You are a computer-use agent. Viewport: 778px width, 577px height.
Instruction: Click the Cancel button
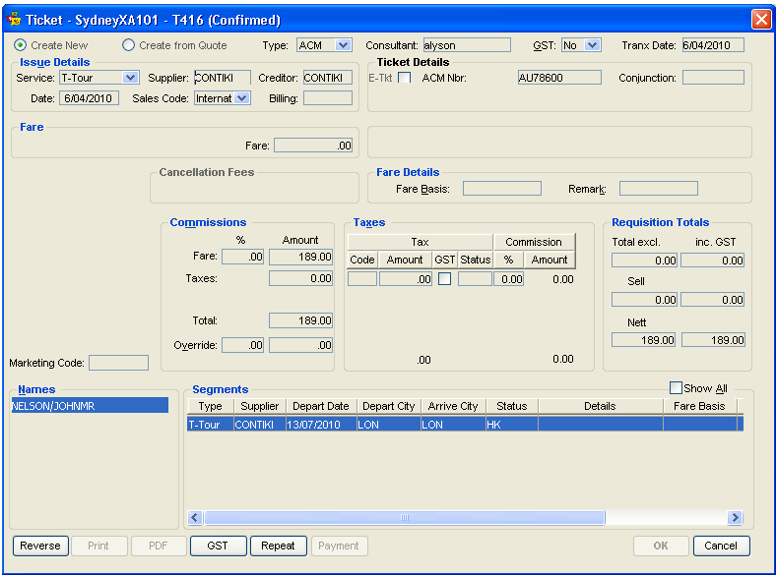(721, 546)
